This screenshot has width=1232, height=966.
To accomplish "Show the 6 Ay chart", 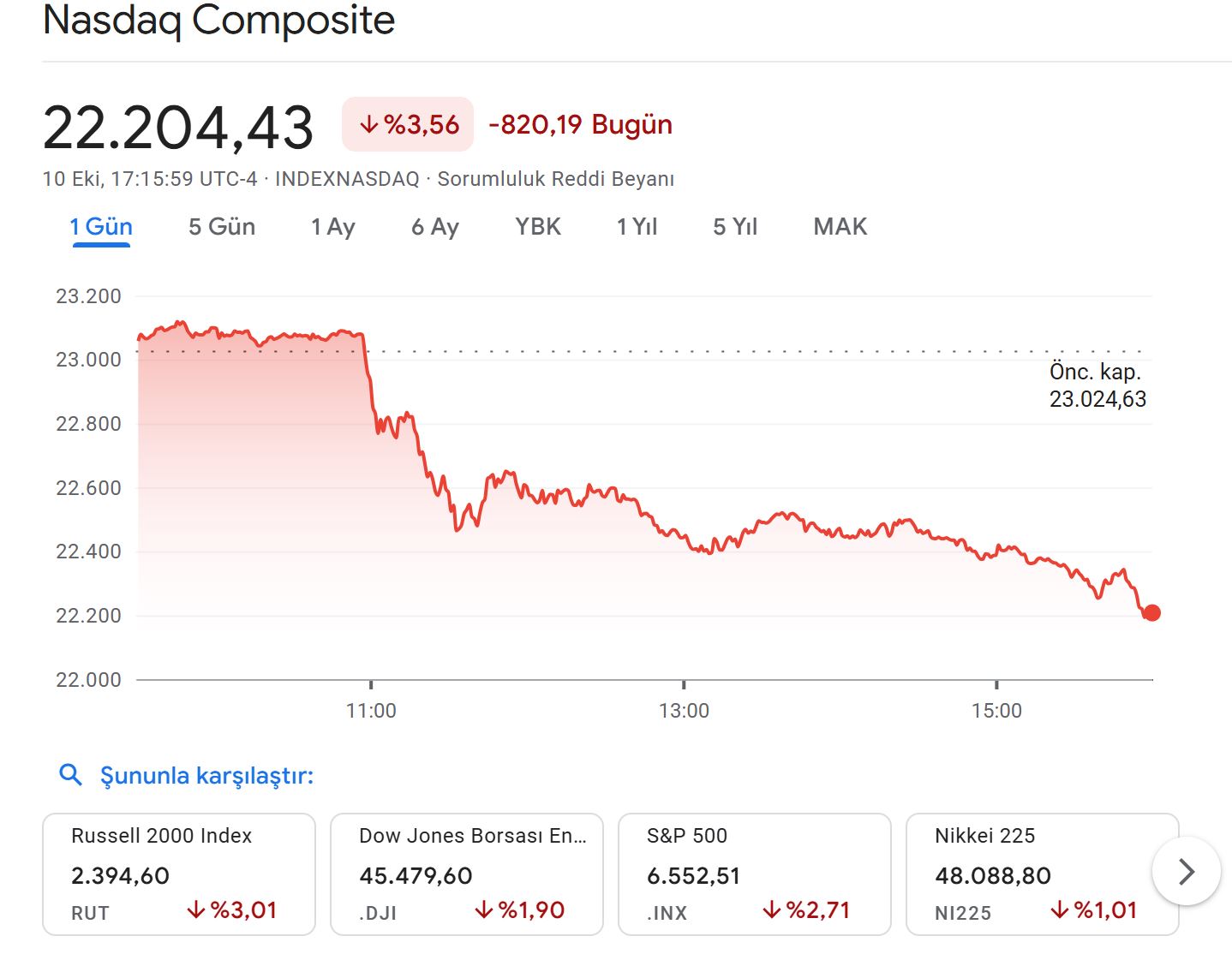I will [x=435, y=227].
